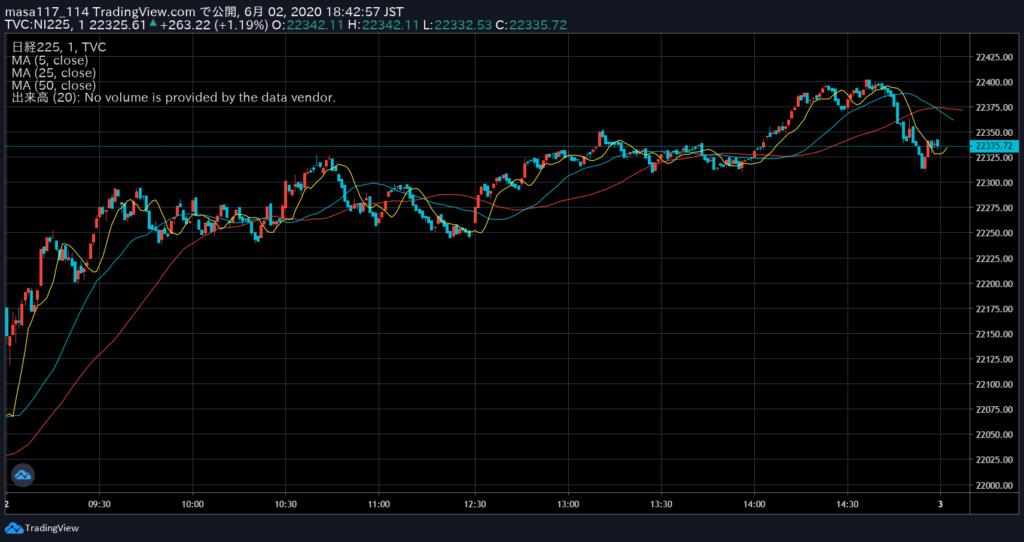The height and width of the screenshot is (542, 1024).
Task: Click the +263.22 (+1.19%) change value
Action: point(214,25)
